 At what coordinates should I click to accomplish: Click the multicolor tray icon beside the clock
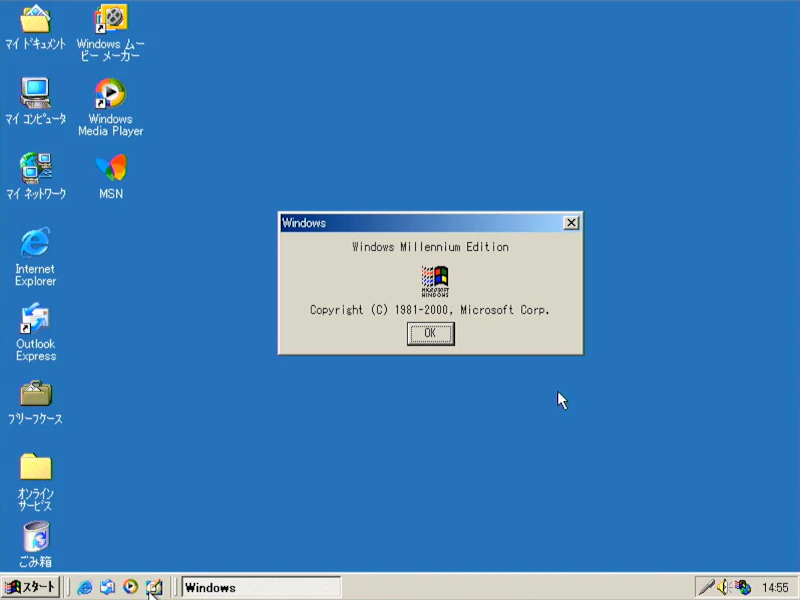743,587
